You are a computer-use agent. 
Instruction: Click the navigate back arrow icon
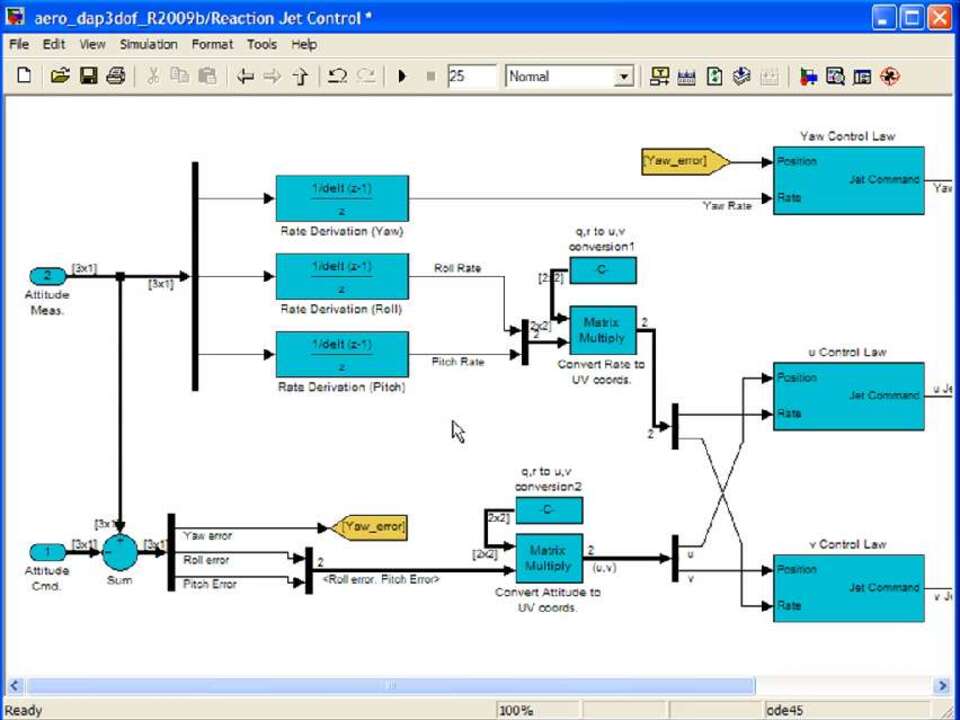[244, 76]
